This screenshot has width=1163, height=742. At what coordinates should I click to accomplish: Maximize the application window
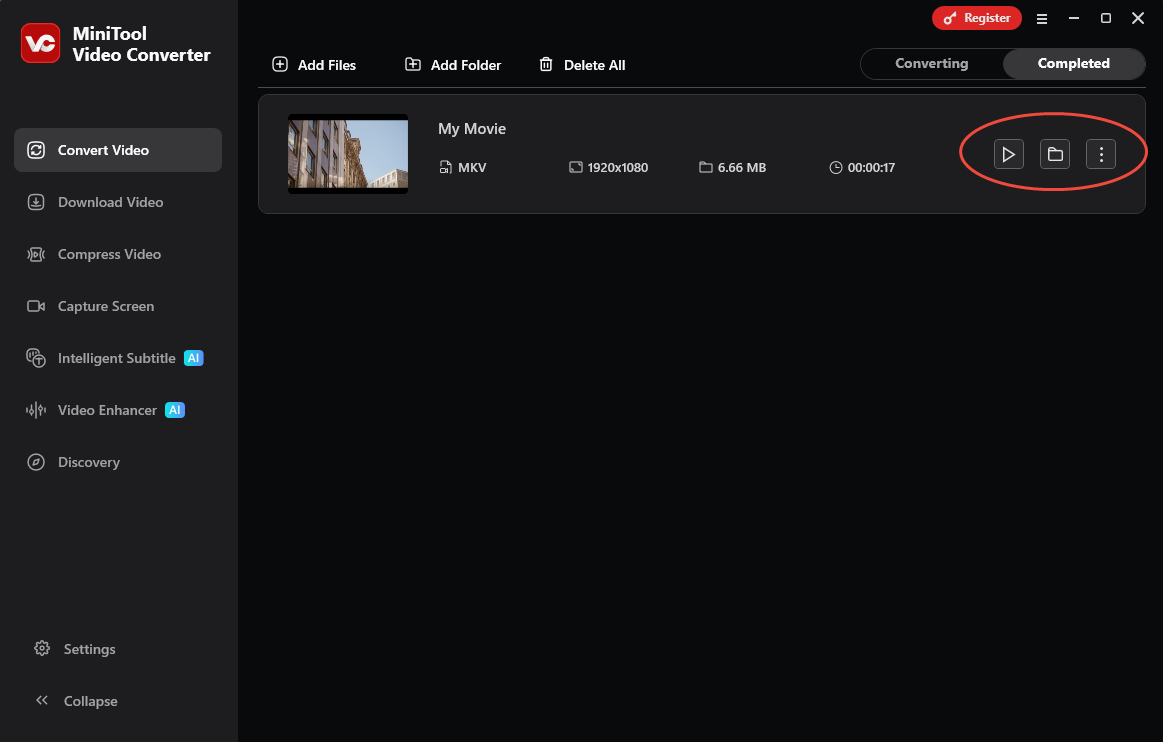1105,18
